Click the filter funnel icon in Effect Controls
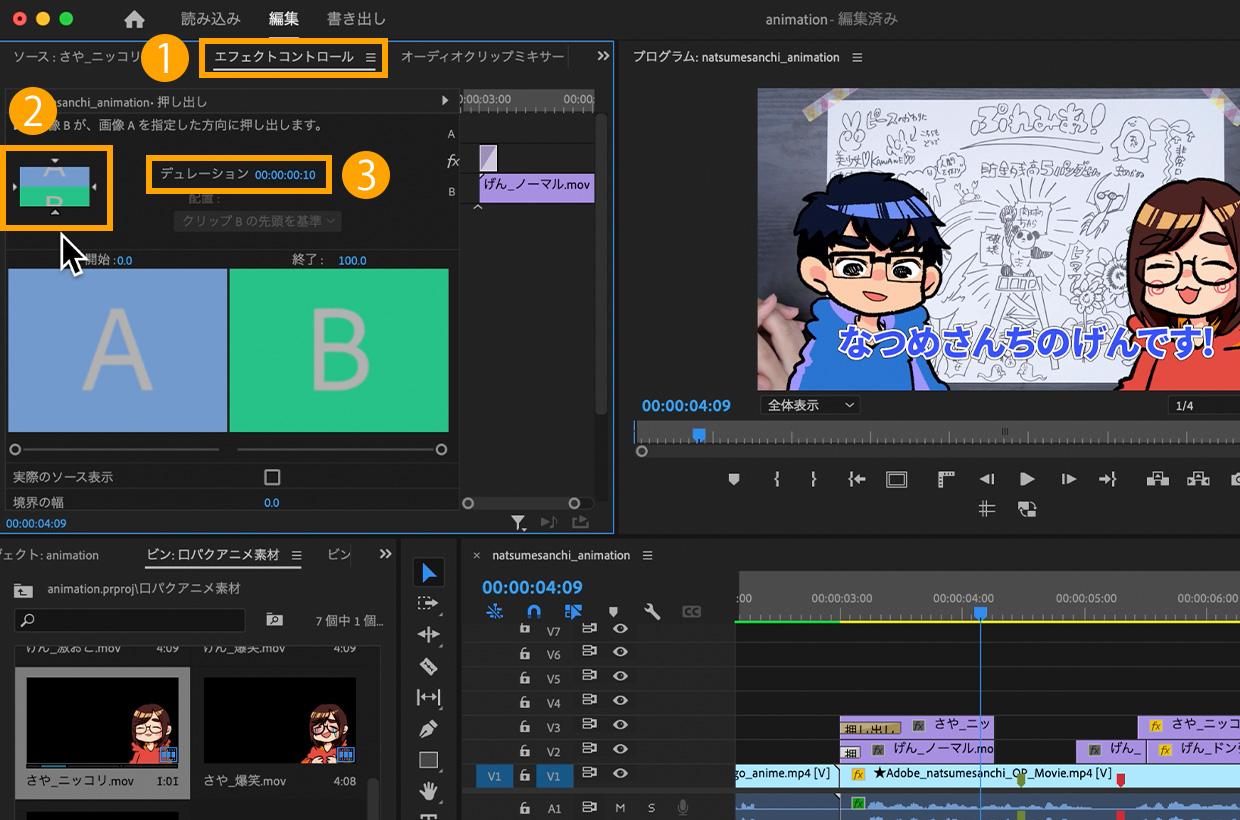This screenshot has width=1240, height=820. pyautogui.click(x=518, y=522)
